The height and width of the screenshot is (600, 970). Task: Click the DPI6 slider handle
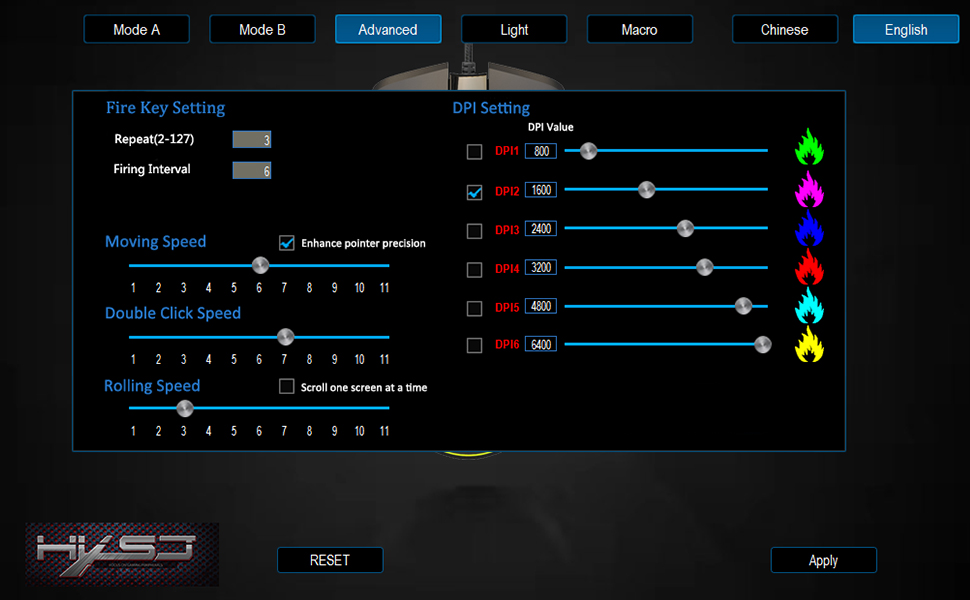[763, 345]
